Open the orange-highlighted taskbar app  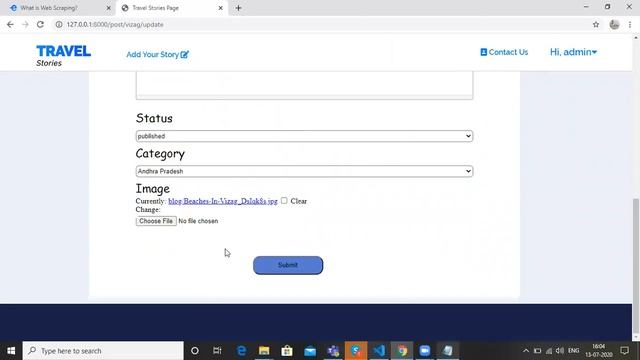click(356, 351)
